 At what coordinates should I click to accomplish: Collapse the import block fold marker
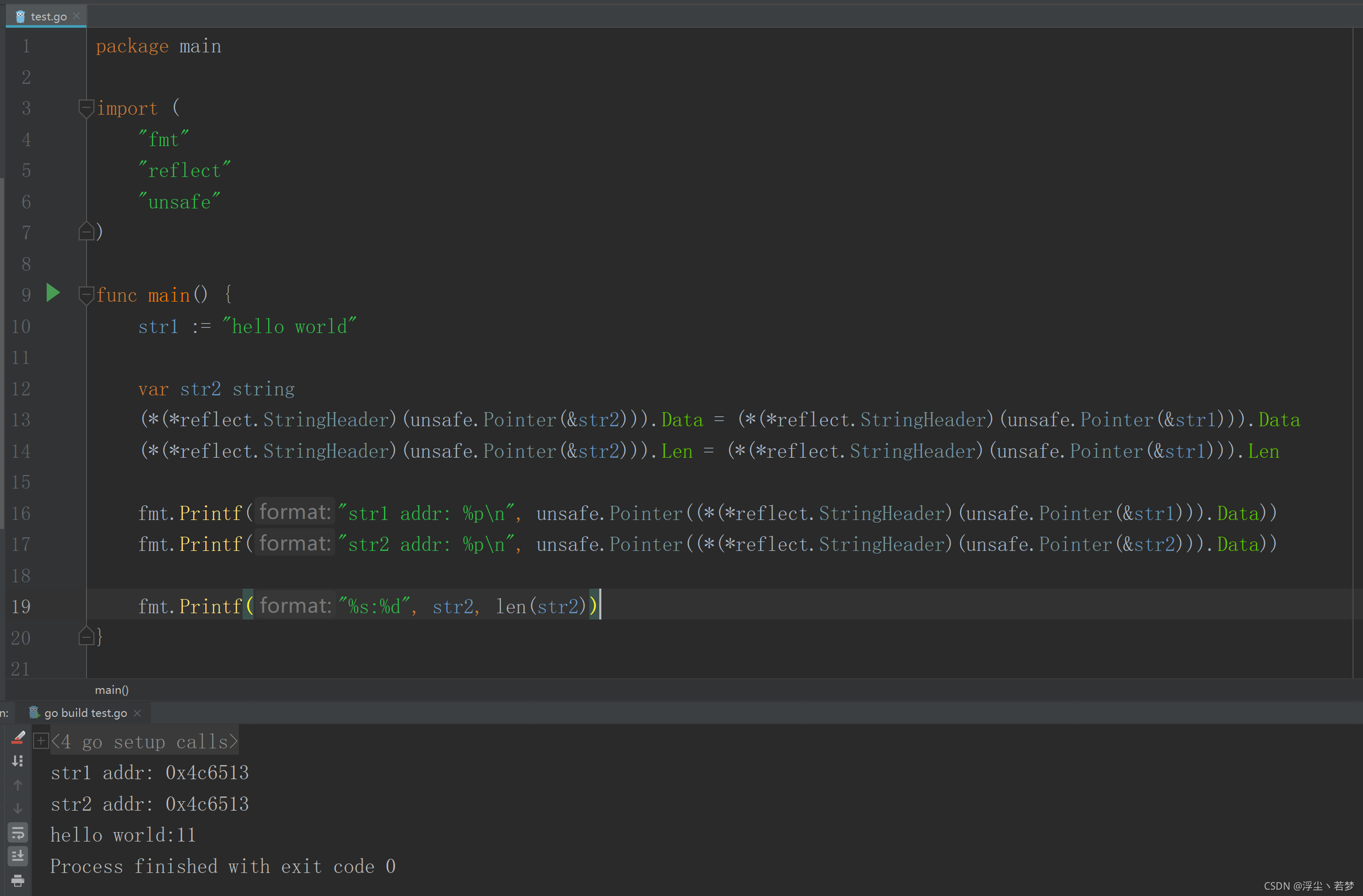tap(86, 108)
